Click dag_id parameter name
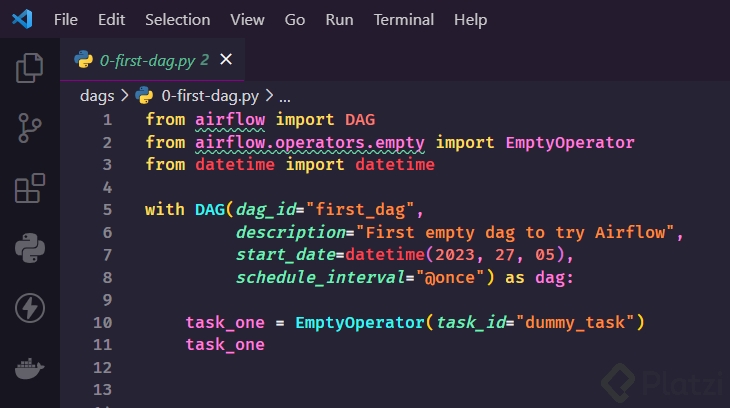730x408 pixels. click(x=265, y=210)
